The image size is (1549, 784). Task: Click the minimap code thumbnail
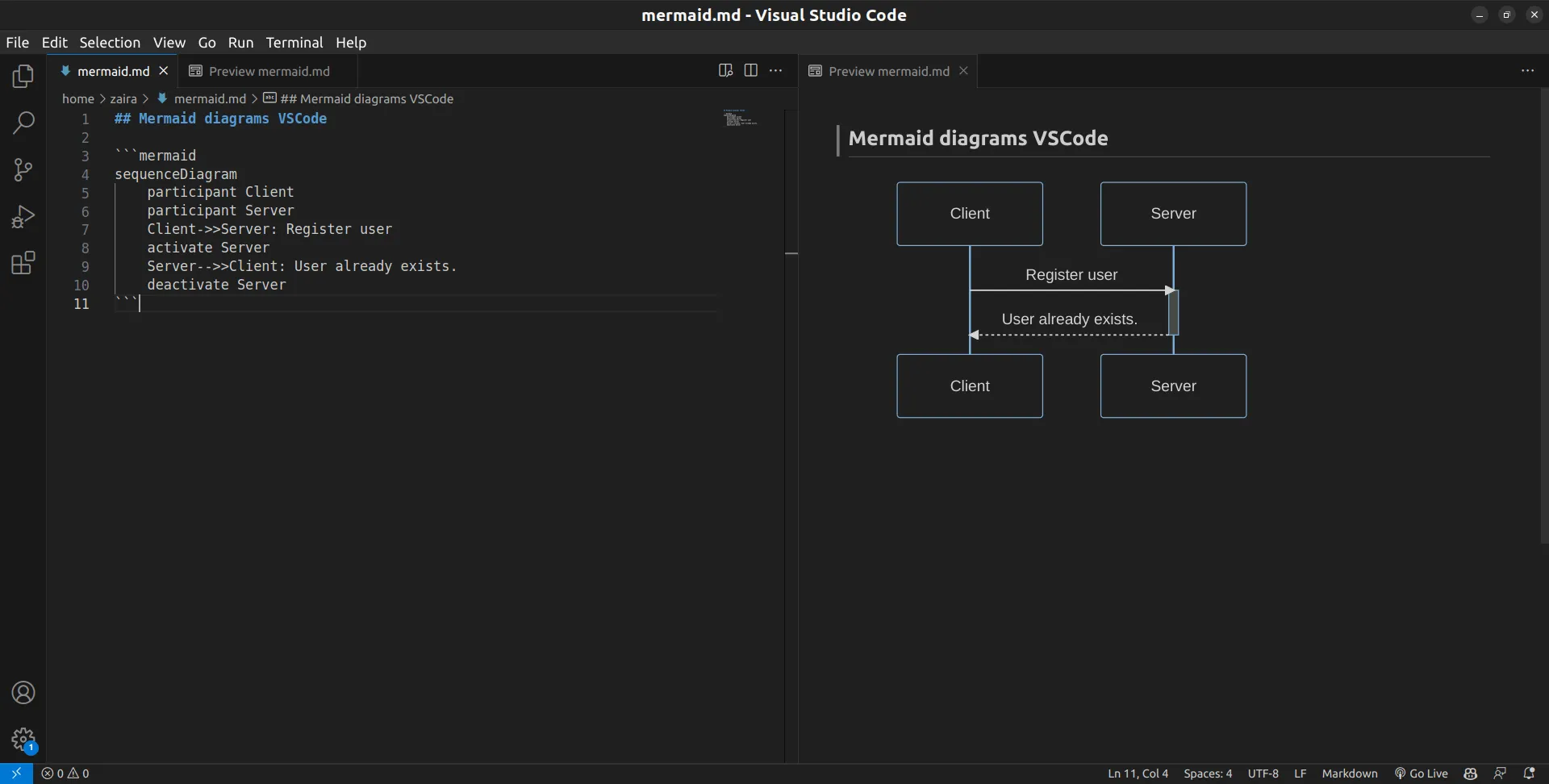point(739,119)
